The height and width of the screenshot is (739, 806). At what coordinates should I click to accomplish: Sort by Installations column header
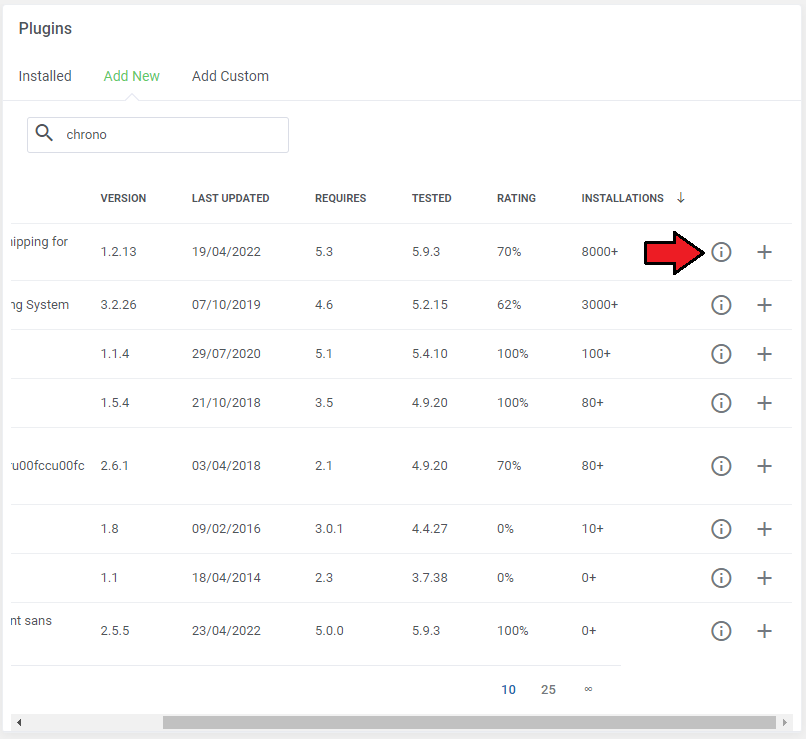622,198
